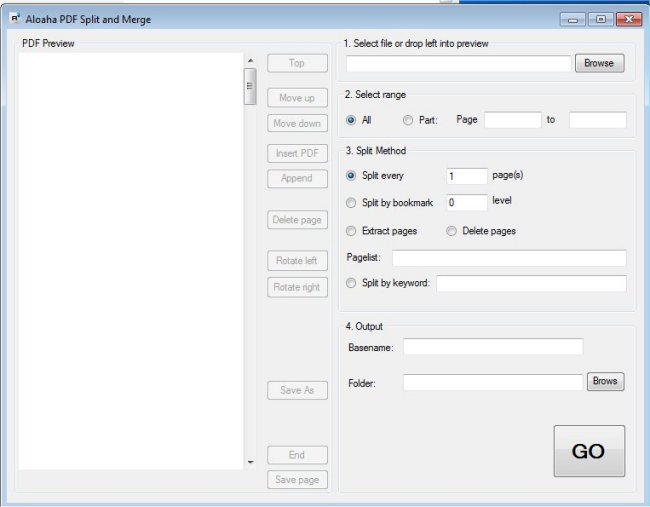Focus the ending page field after "to"
The height and width of the screenshot is (507, 650).
click(598, 120)
